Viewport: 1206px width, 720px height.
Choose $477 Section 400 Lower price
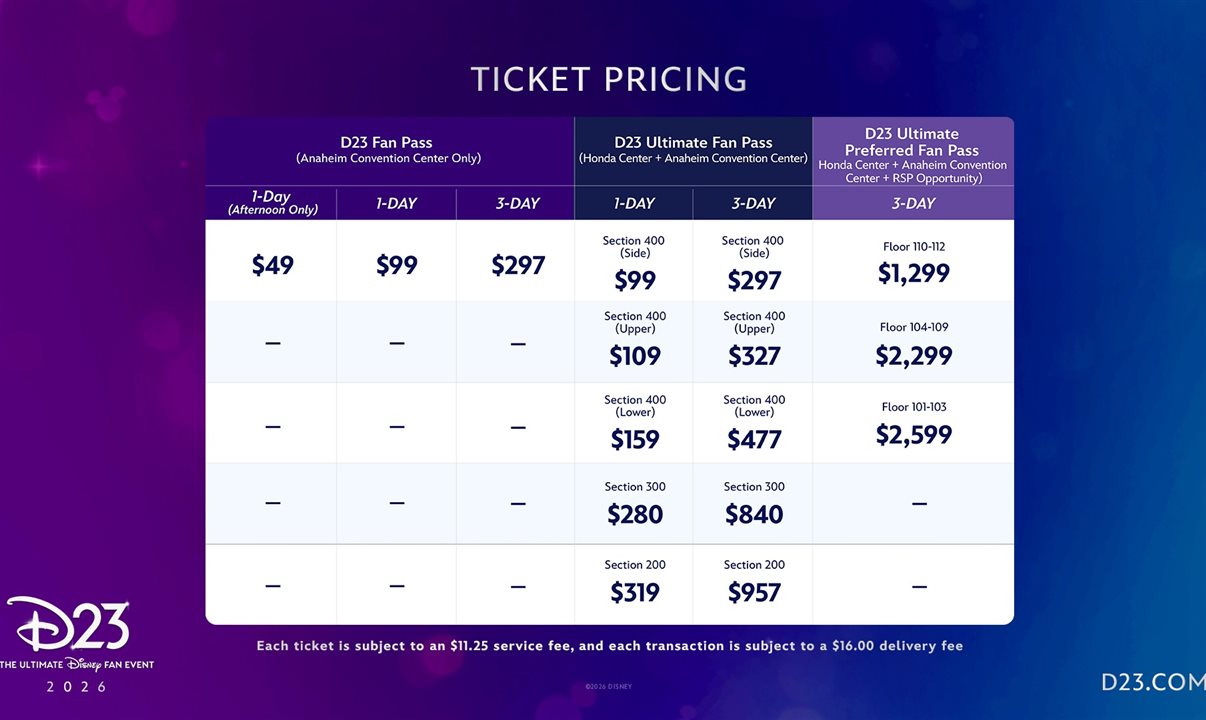click(x=754, y=438)
